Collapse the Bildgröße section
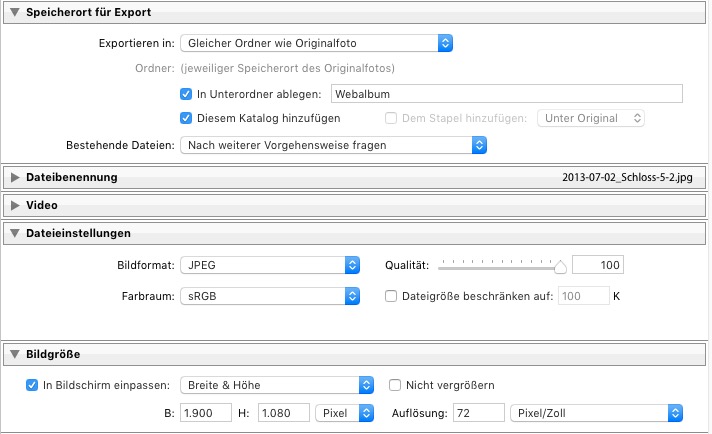This screenshot has width=712, height=434. (14, 353)
